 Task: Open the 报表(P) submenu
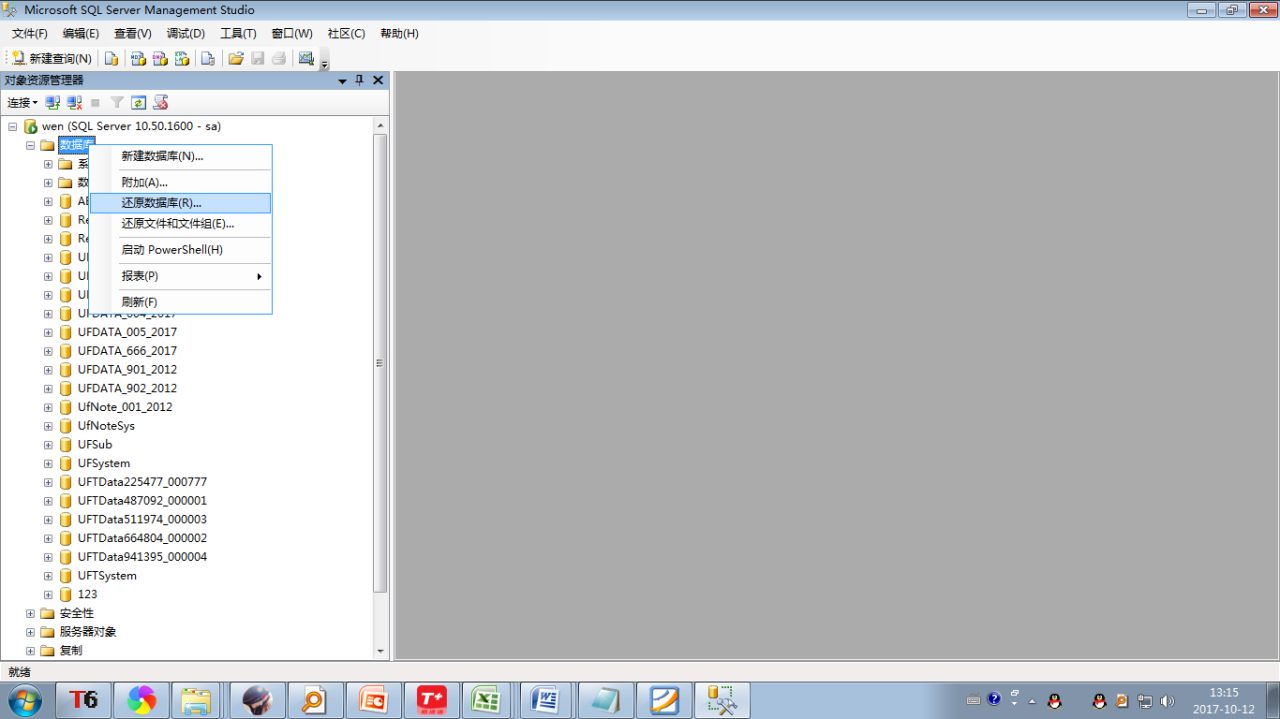(x=180, y=276)
